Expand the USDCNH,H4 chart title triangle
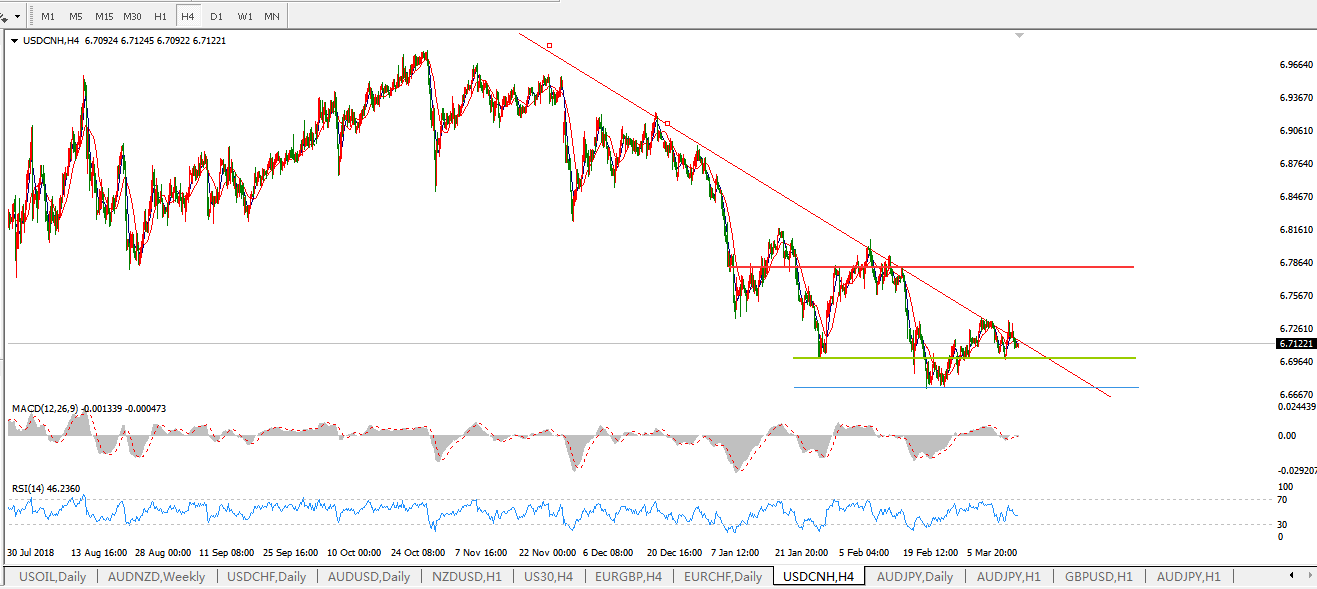The image size is (1317, 589). 13,41
